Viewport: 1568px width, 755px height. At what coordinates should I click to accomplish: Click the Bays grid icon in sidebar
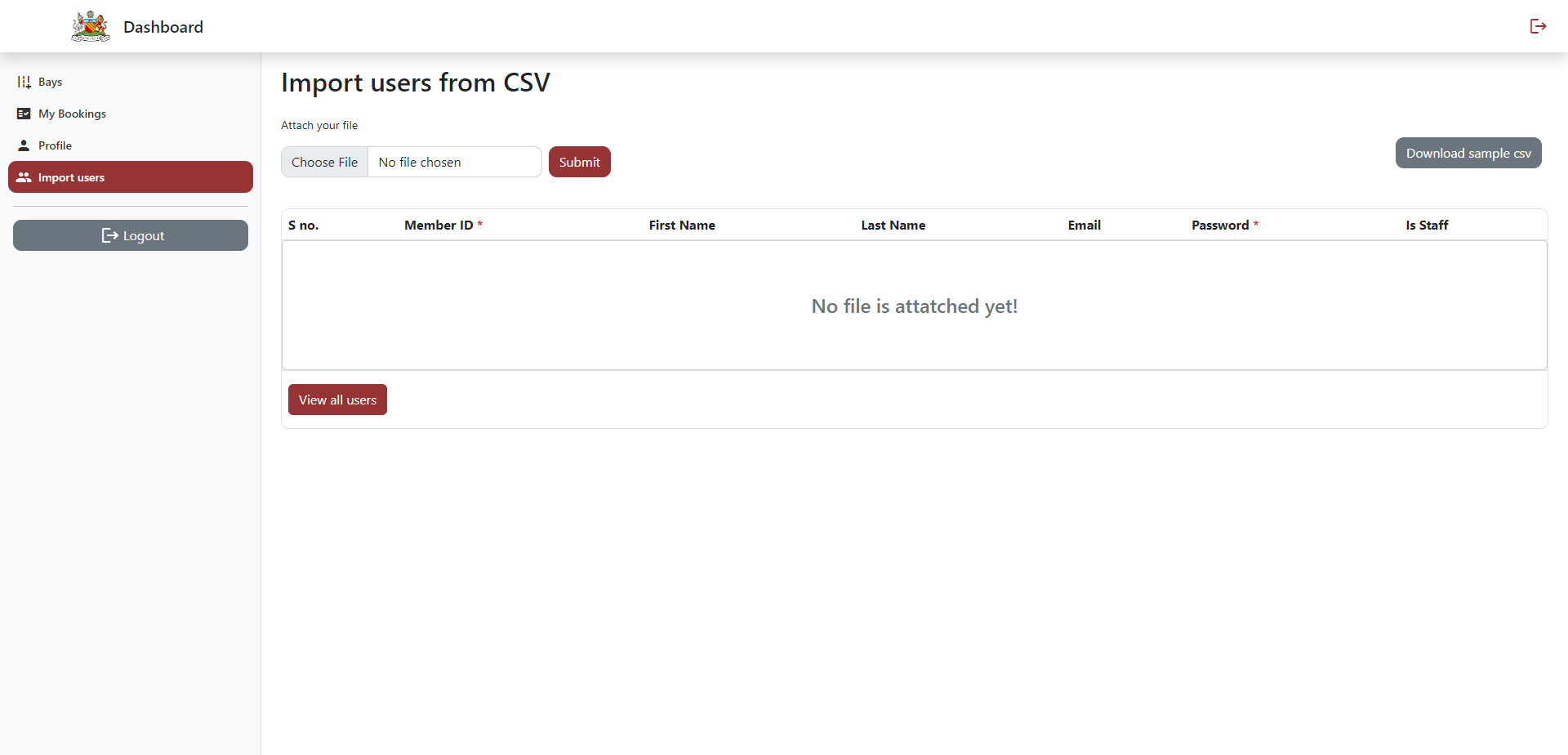click(24, 82)
